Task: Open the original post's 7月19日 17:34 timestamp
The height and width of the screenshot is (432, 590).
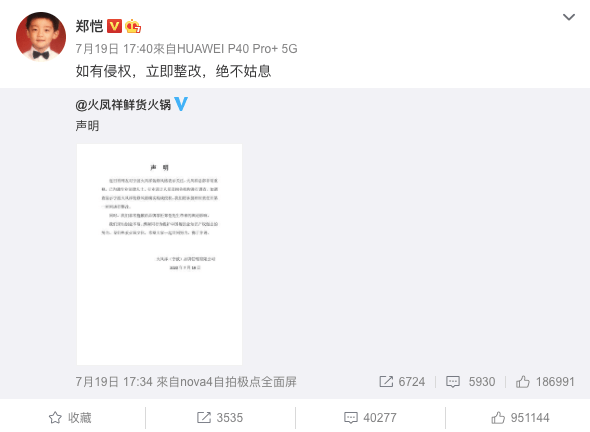Action: point(114,382)
